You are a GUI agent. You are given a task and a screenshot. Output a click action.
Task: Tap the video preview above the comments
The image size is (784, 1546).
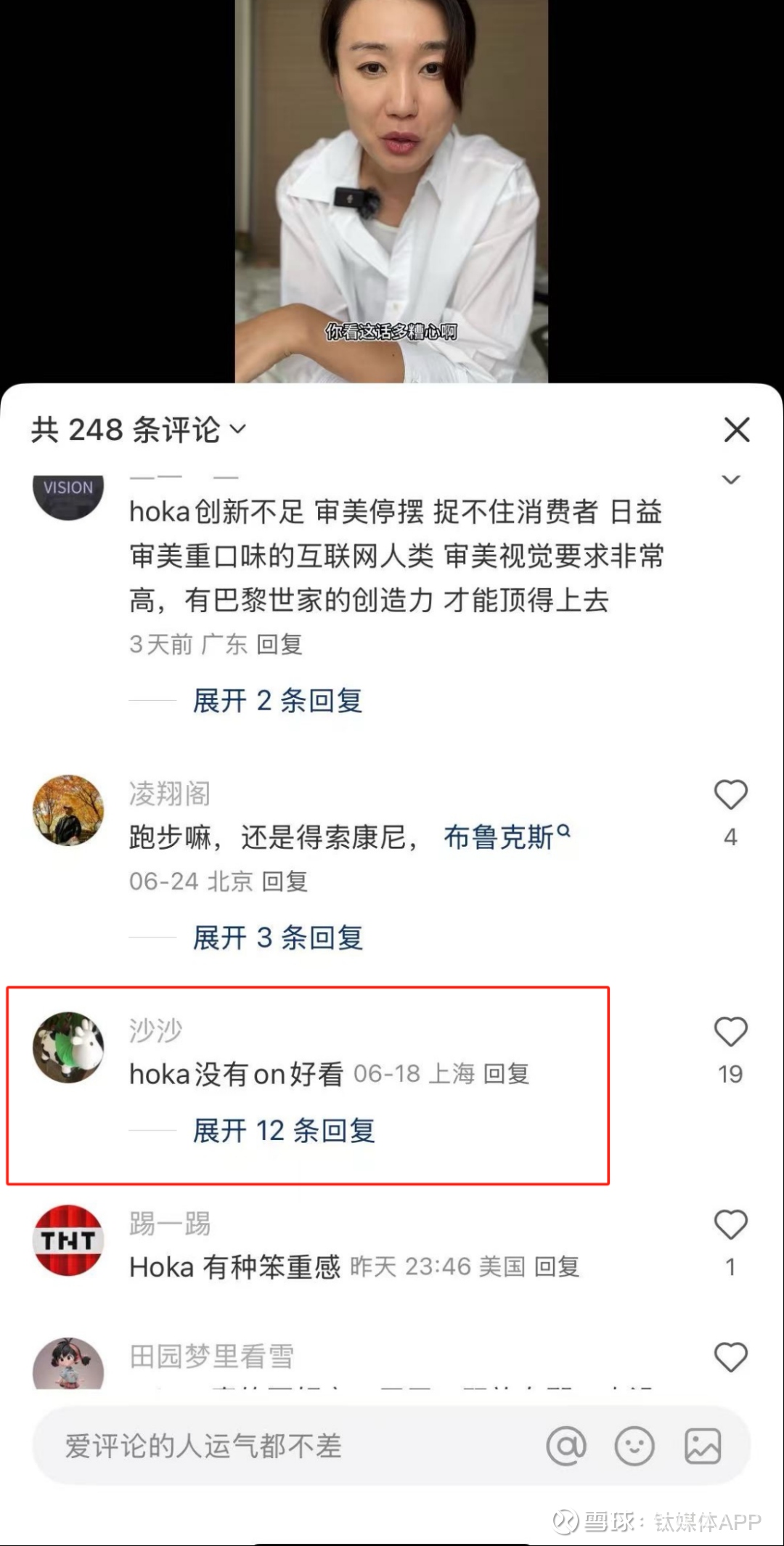[391, 191]
